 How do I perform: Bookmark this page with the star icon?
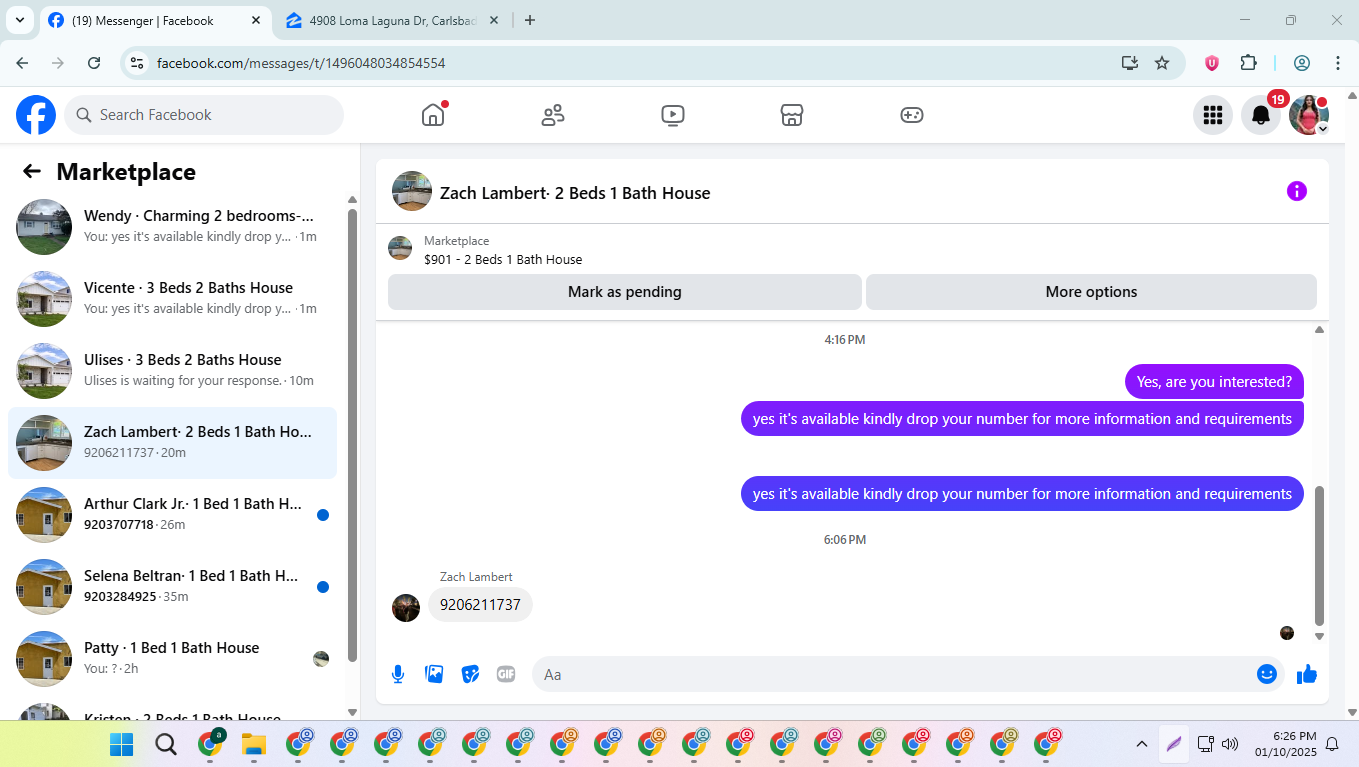(1162, 63)
